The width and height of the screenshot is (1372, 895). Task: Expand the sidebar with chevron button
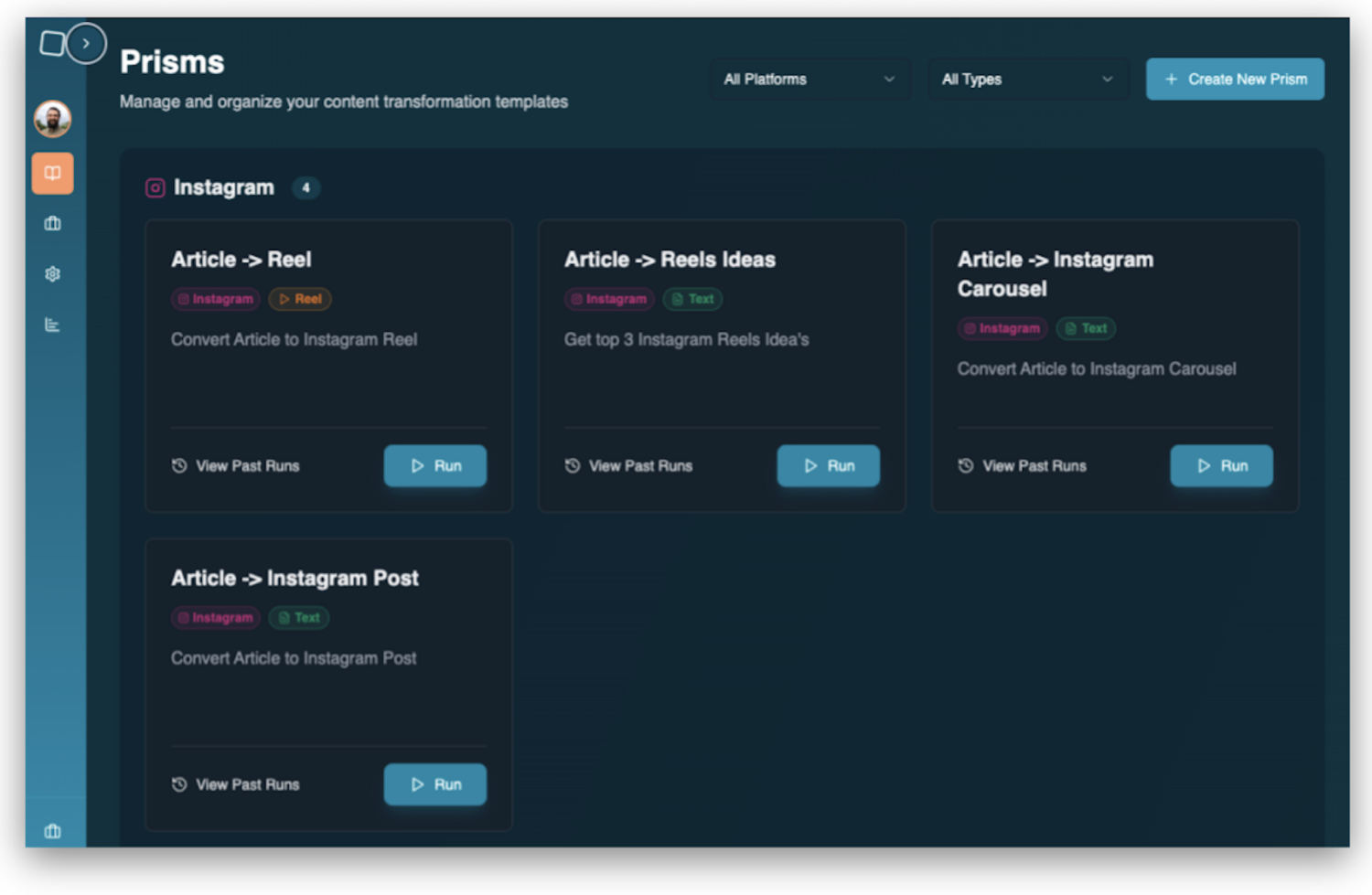click(86, 43)
